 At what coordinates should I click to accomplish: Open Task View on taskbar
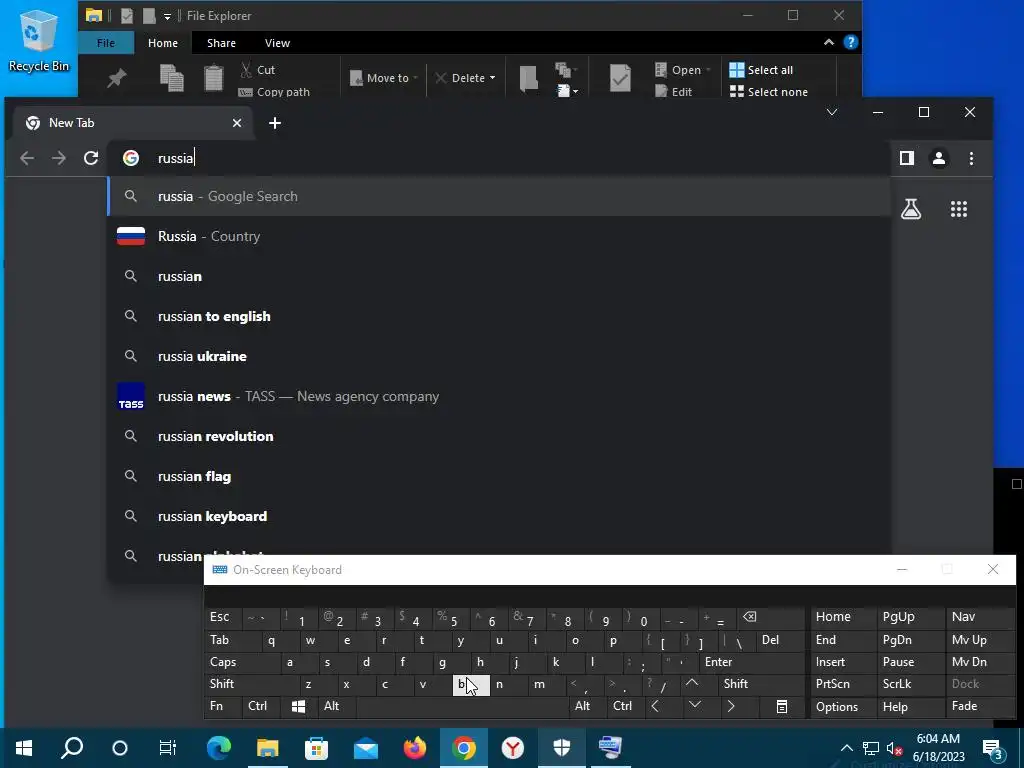click(168, 748)
